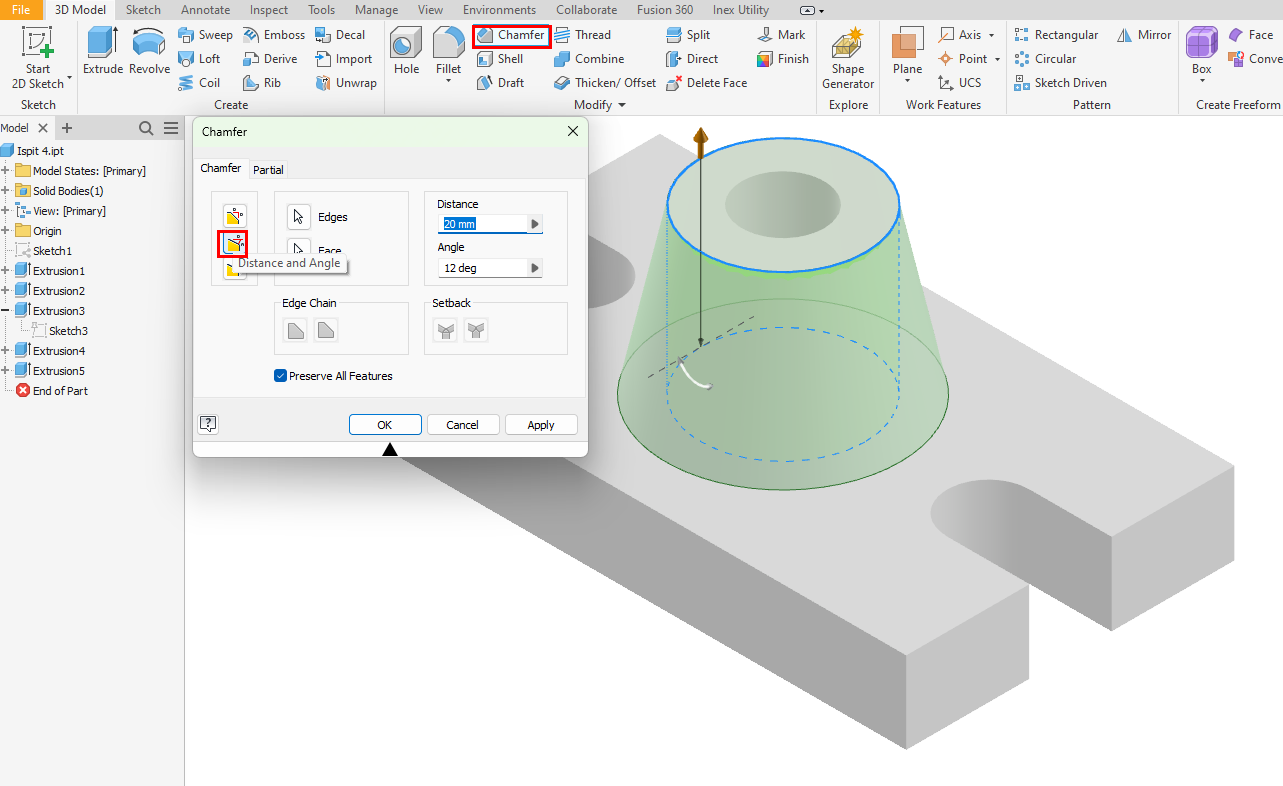The width and height of the screenshot is (1283, 786).
Task: Use the Delete Face tool
Action: 706,83
